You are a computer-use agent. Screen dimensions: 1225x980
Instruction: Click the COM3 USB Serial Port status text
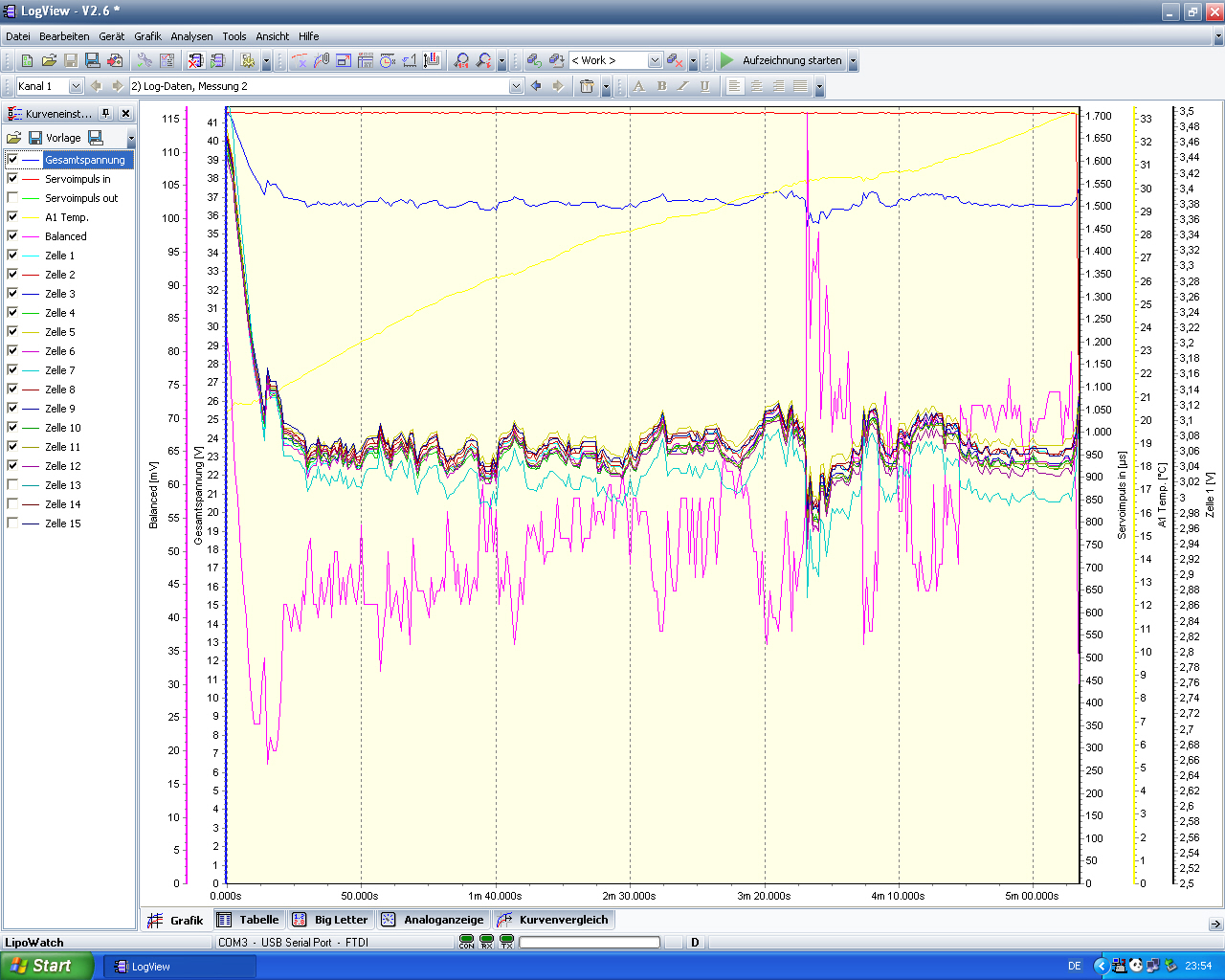coord(293,943)
